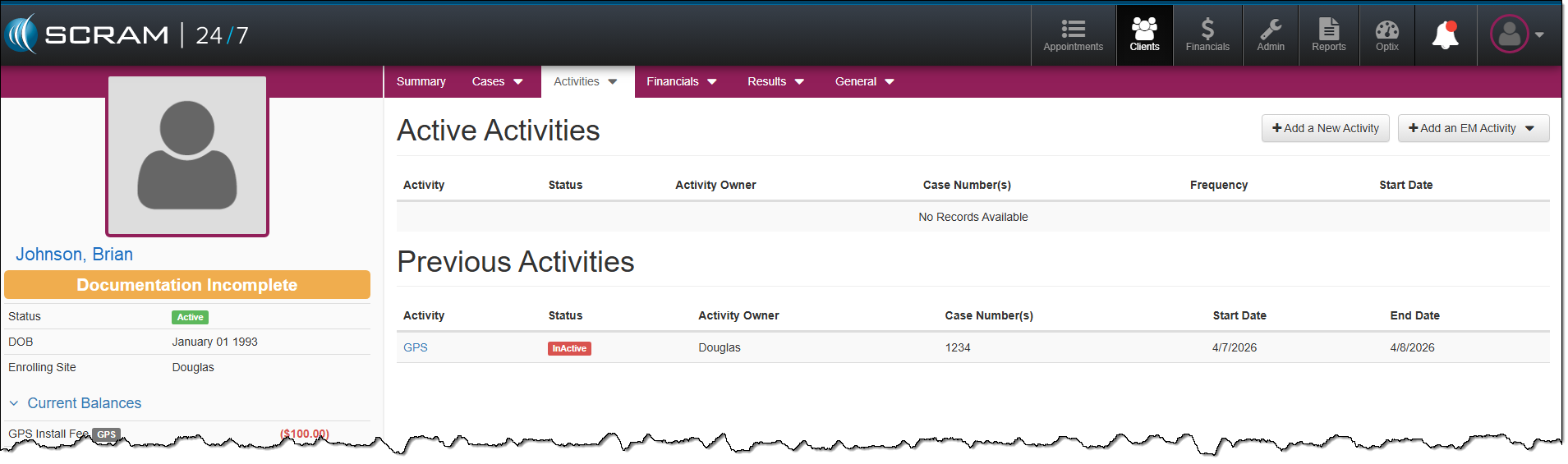The image size is (1568, 464).
Task: Open the General dropdown menu
Action: (x=864, y=81)
